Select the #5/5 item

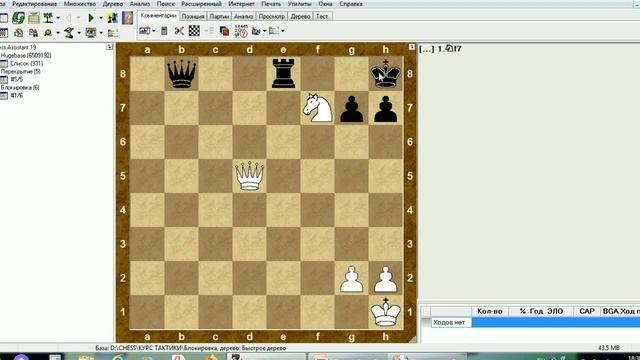(x=17, y=80)
